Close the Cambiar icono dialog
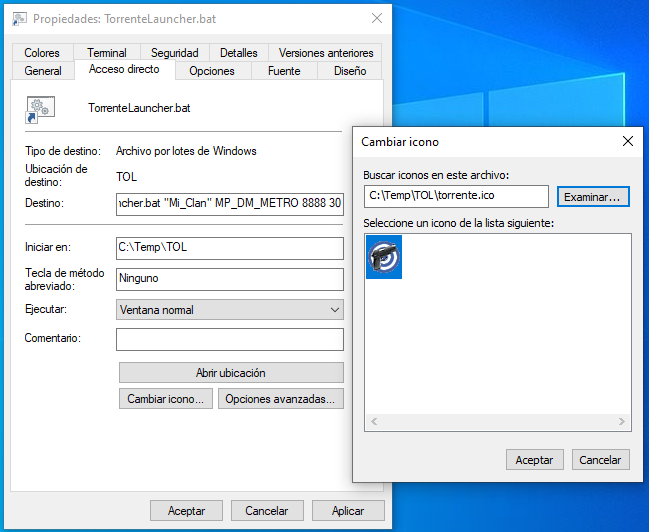 coord(627,142)
